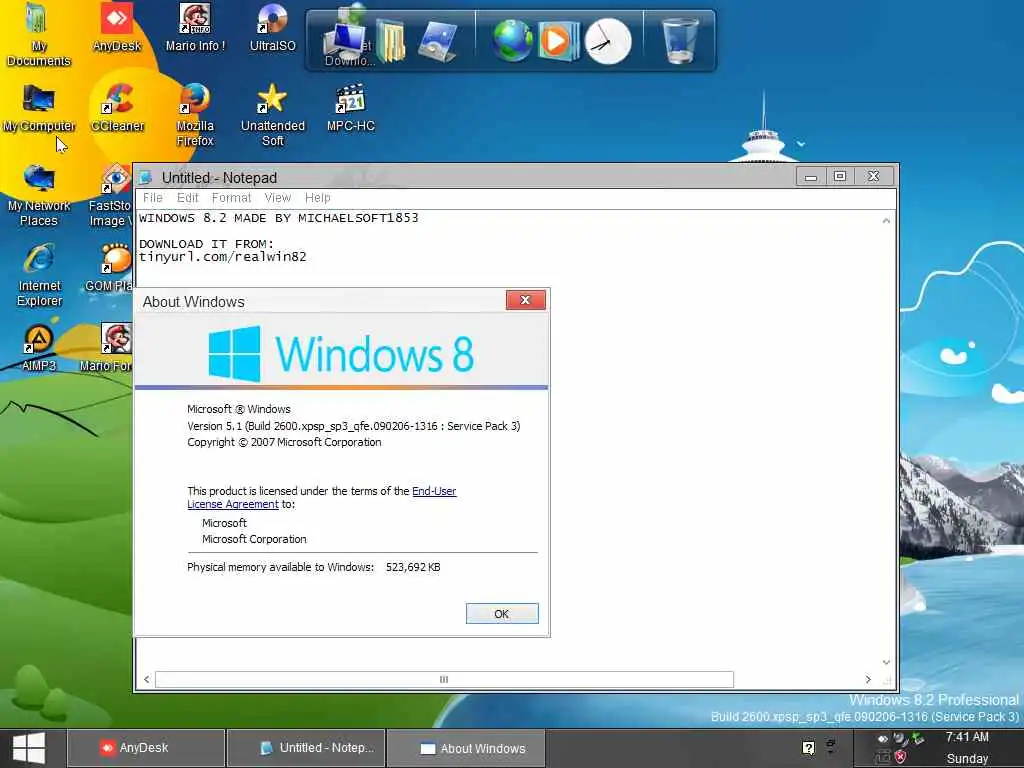Open the View menu in Notepad
The width and height of the screenshot is (1024, 768).
point(278,198)
